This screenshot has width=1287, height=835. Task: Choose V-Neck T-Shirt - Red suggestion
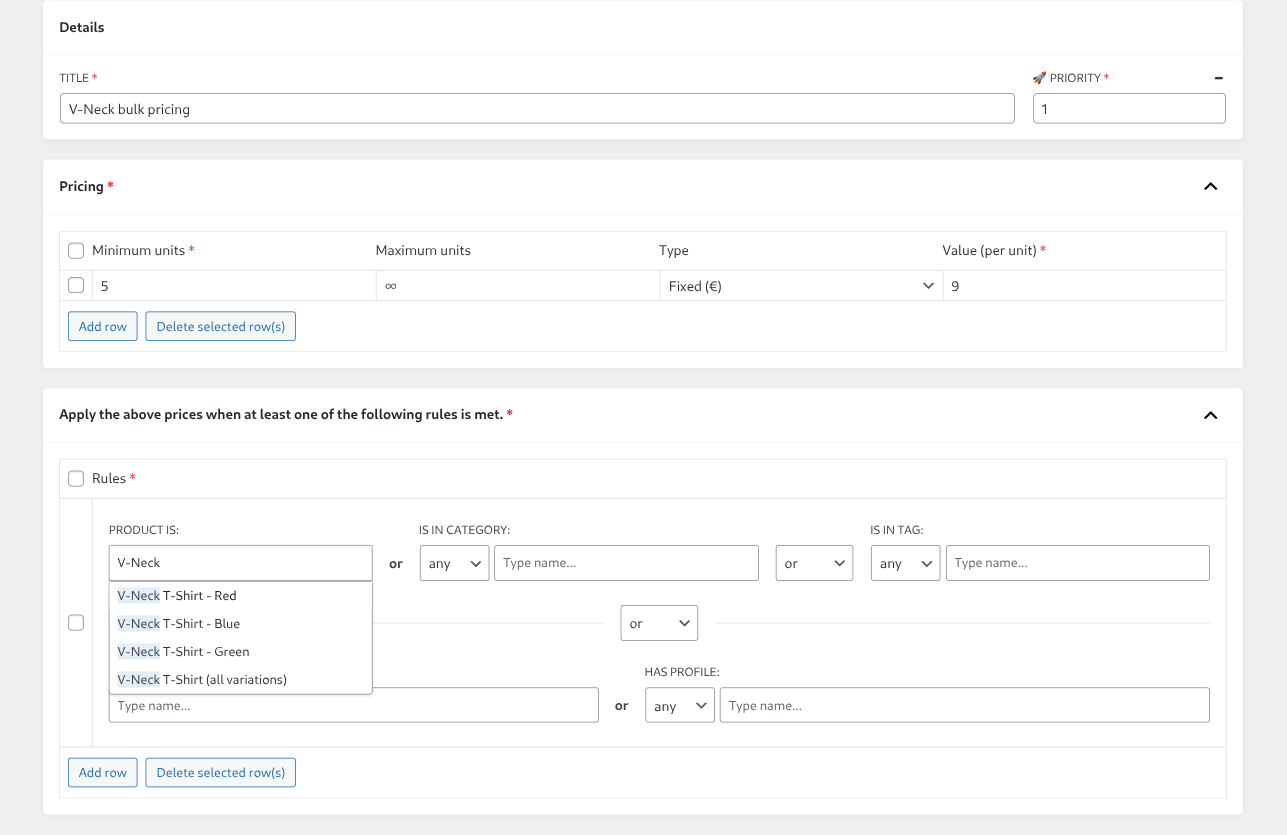pyautogui.click(x=241, y=596)
